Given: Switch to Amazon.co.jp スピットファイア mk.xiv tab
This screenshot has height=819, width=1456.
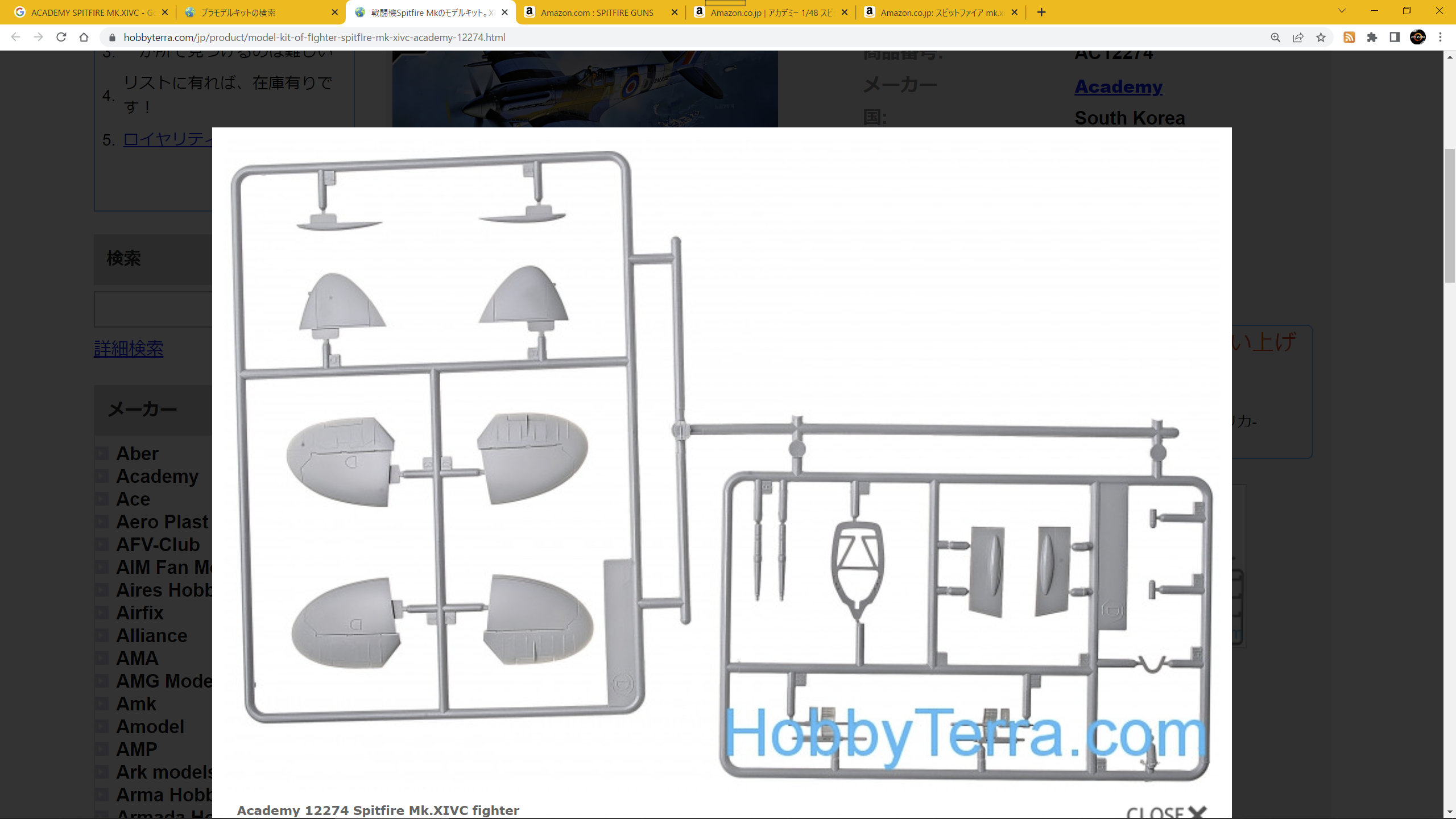Looking at the screenshot, I should tap(940, 12).
